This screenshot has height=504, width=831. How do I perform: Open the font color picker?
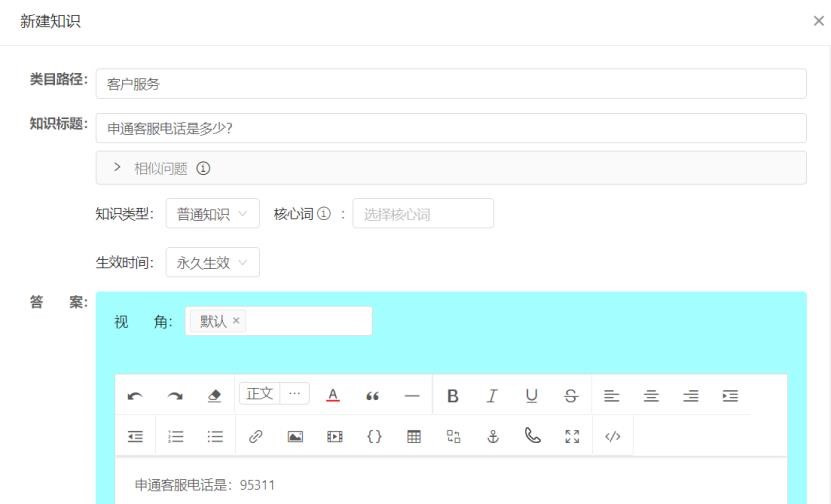333,395
